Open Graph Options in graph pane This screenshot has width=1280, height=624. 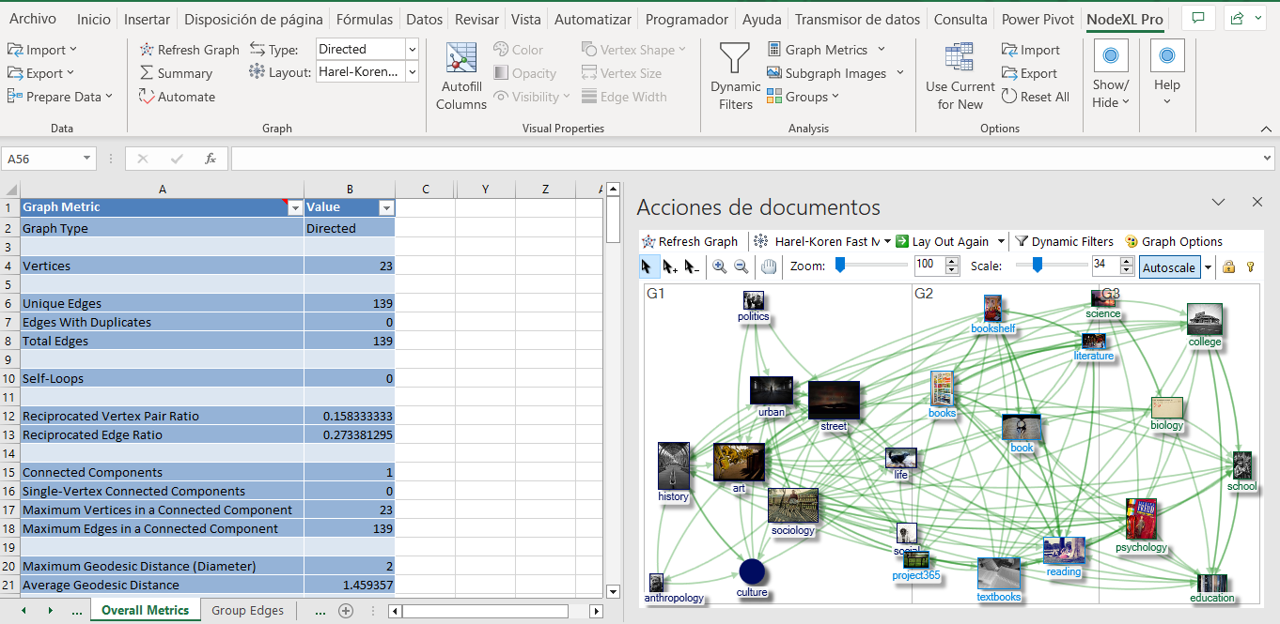[1173, 241]
